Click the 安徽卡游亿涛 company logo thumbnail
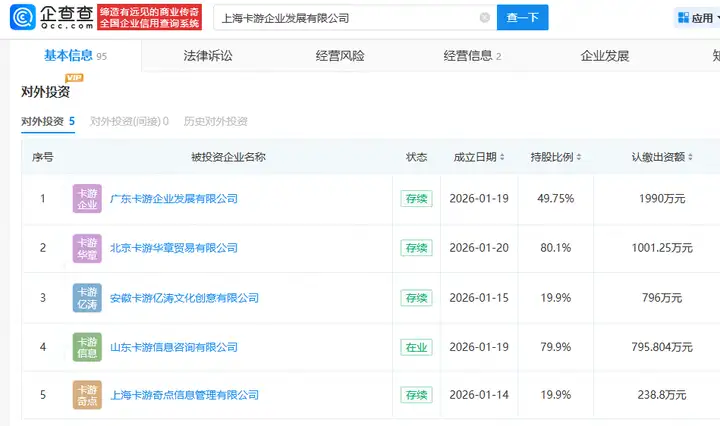720x426 pixels. pyautogui.click(x=87, y=298)
